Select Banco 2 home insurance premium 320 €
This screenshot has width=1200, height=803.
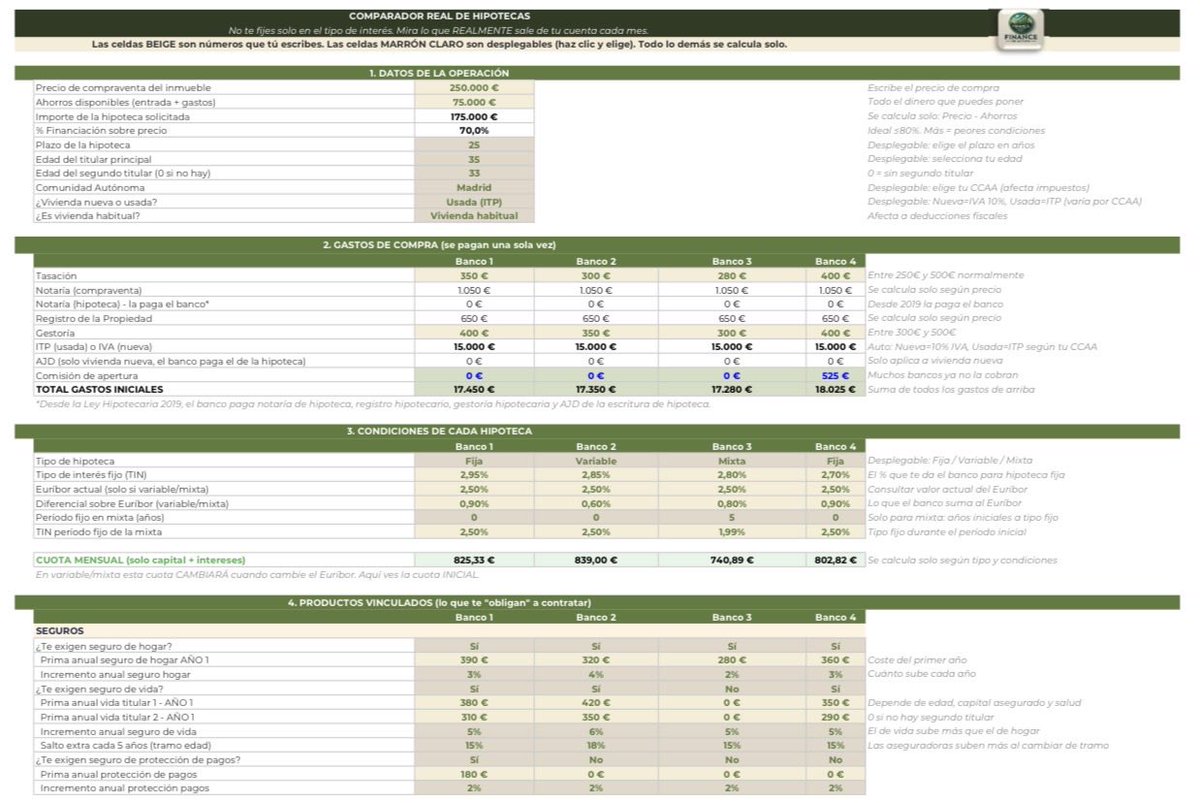pyautogui.click(x=596, y=660)
